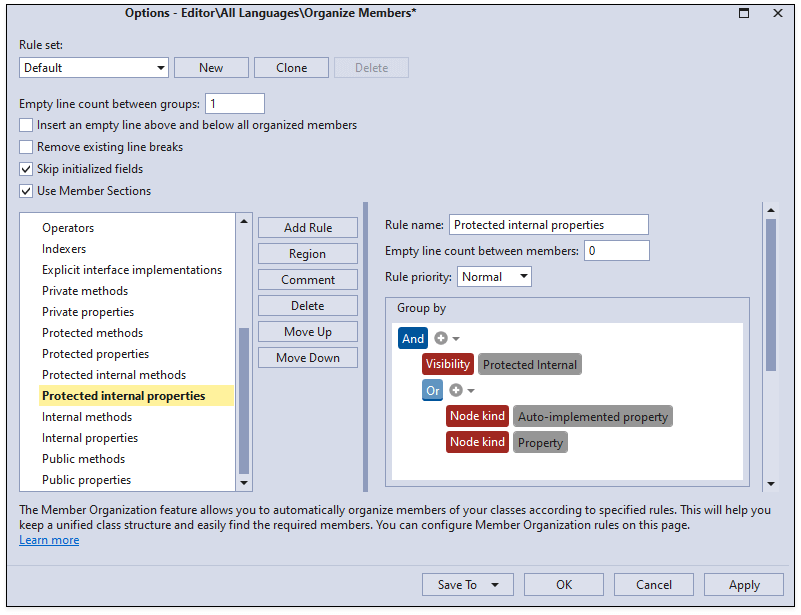
Task: Click the Learn more link
Action: click(48, 539)
